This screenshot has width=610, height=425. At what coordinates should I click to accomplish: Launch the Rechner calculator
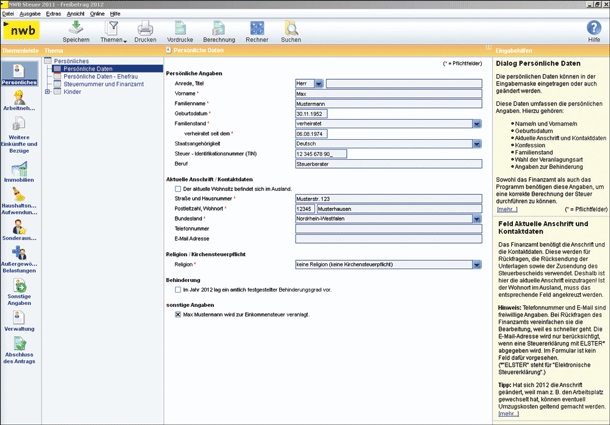click(x=257, y=28)
